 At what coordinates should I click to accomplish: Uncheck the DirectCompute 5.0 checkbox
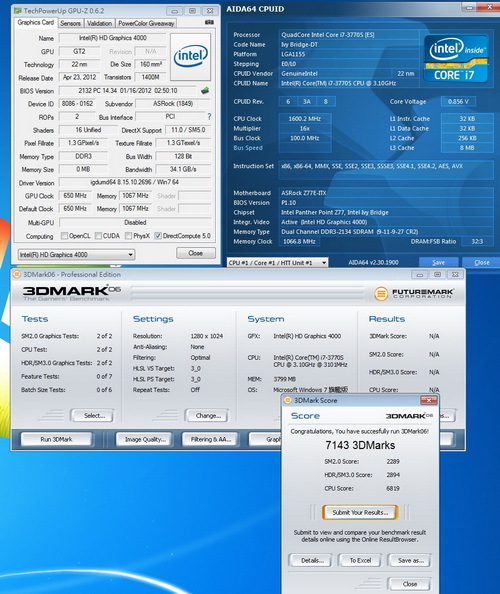(x=158, y=236)
